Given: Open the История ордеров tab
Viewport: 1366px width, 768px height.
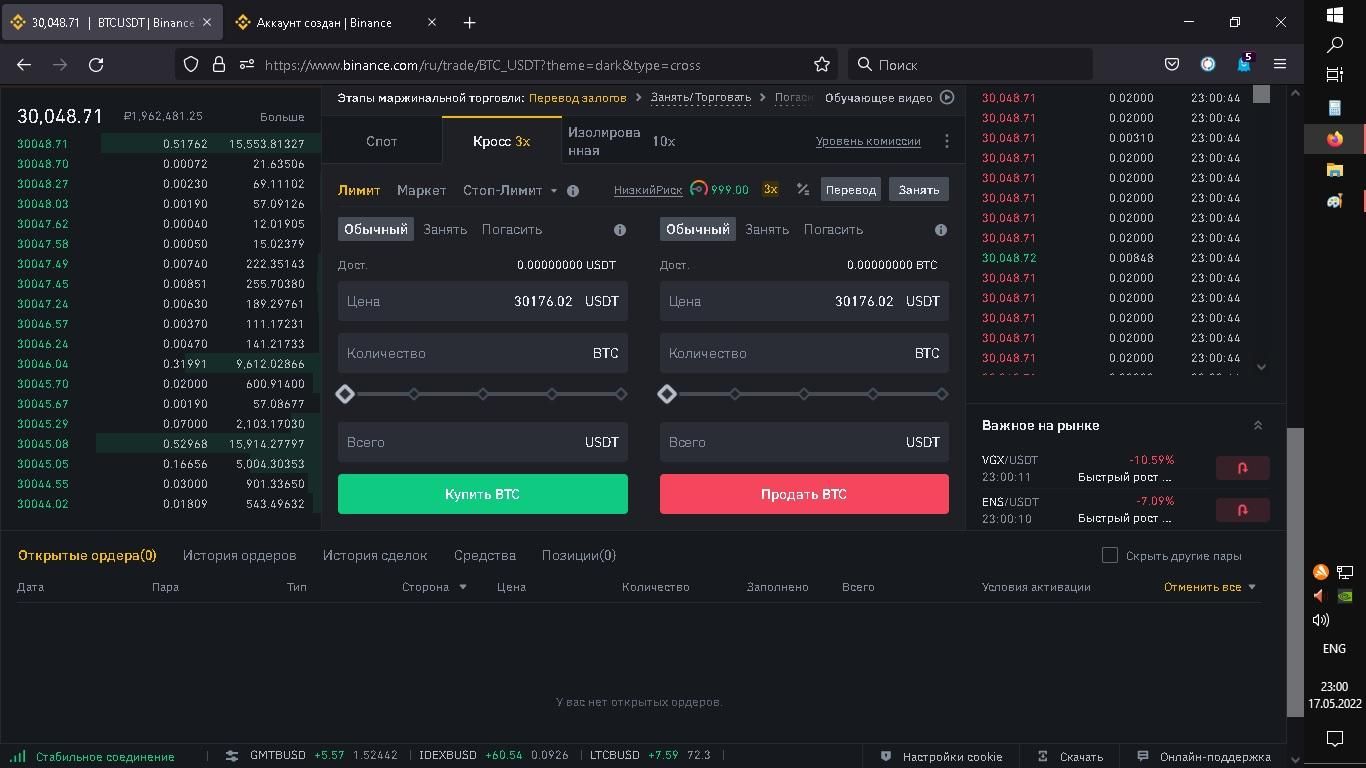Looking at the screenshot, I should (239, 555).
